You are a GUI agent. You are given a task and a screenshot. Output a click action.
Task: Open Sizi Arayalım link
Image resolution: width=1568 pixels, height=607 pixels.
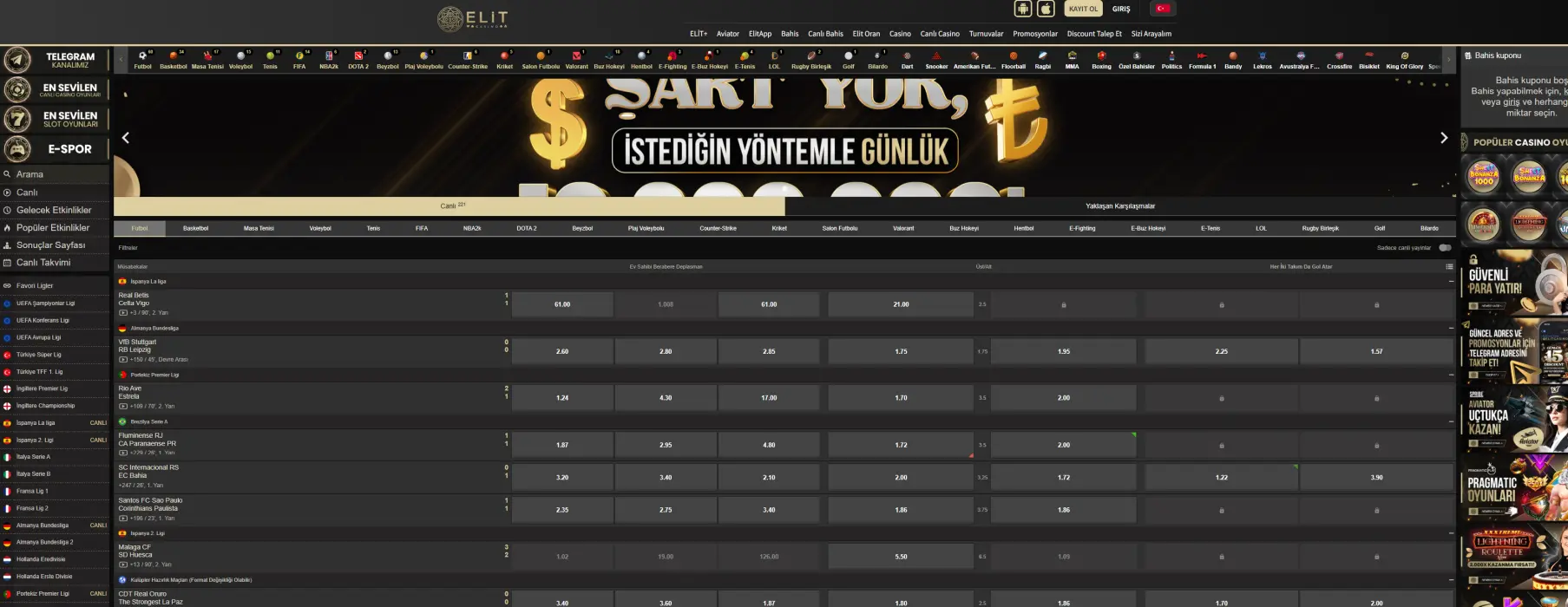pos(1151,34)
